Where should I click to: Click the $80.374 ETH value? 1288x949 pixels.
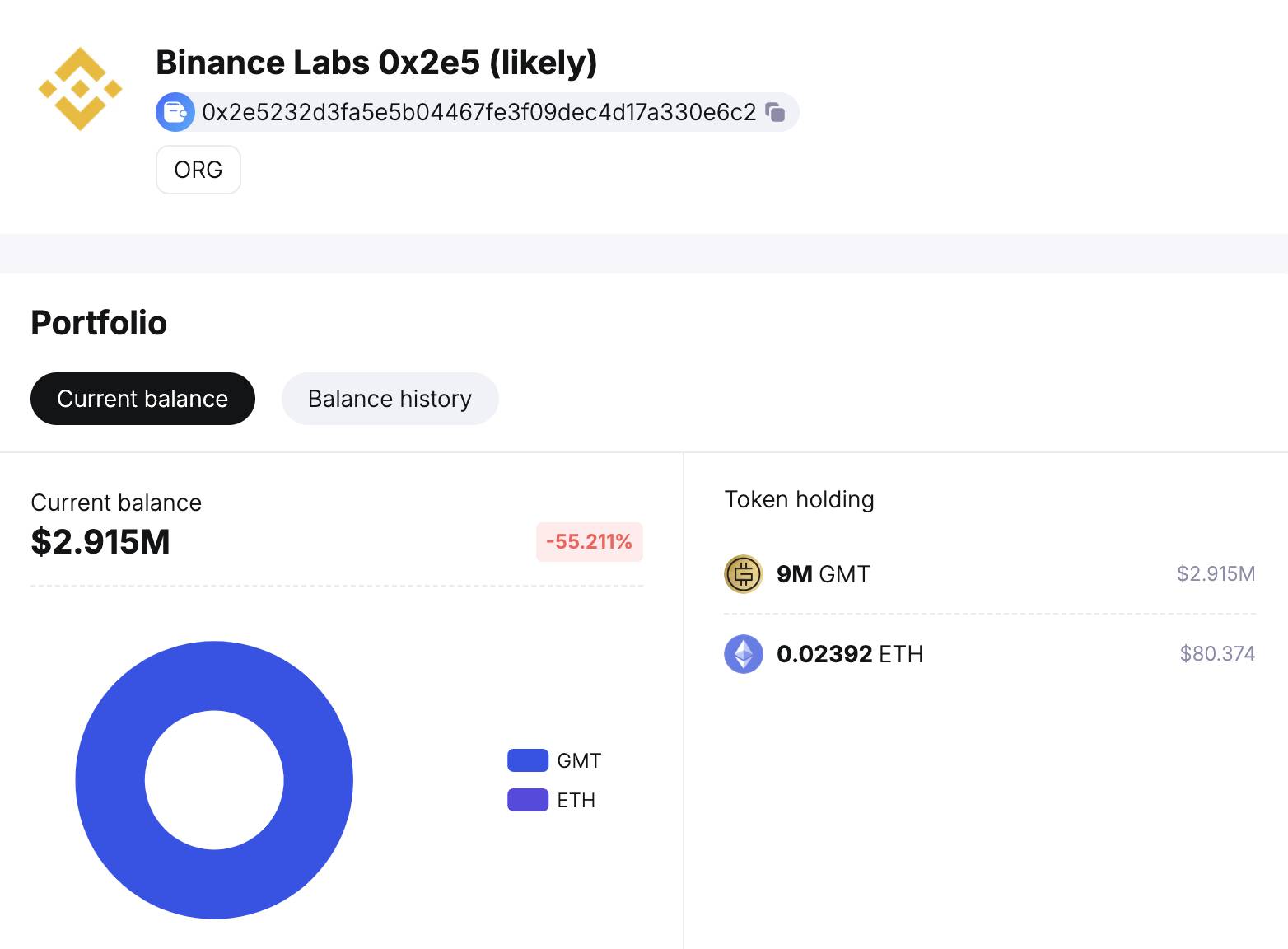click(1217, 654)
